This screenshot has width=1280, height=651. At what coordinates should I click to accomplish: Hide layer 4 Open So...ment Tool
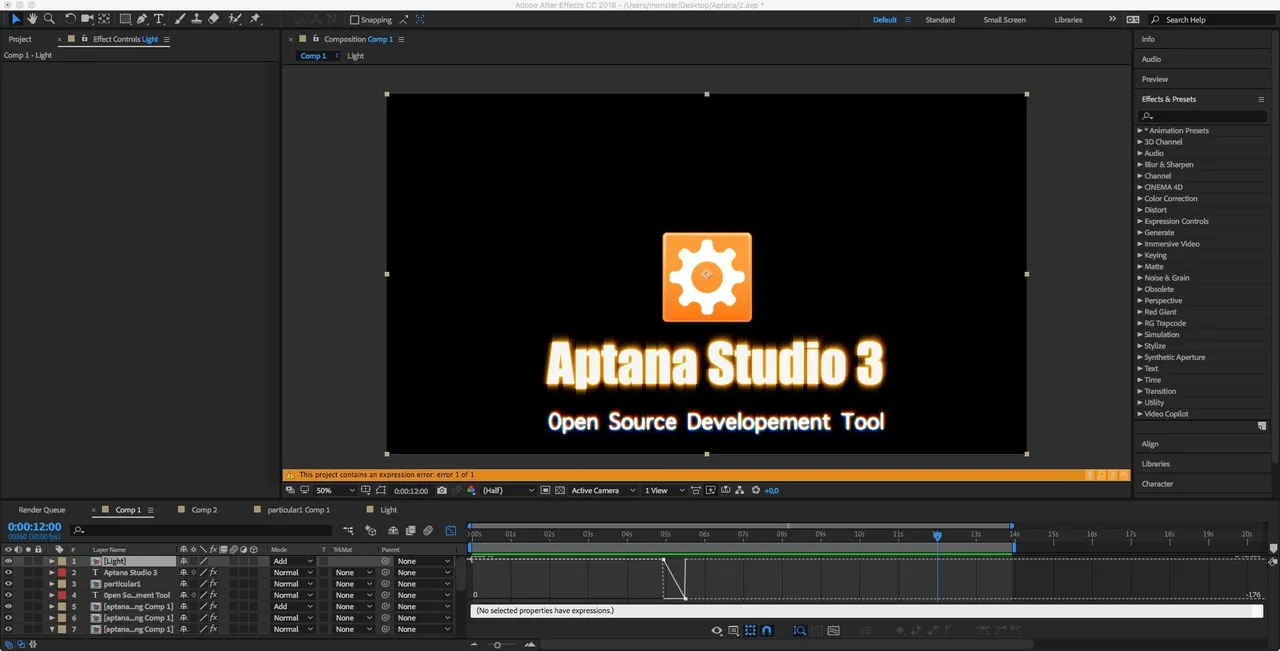click(x=8, y=595)
